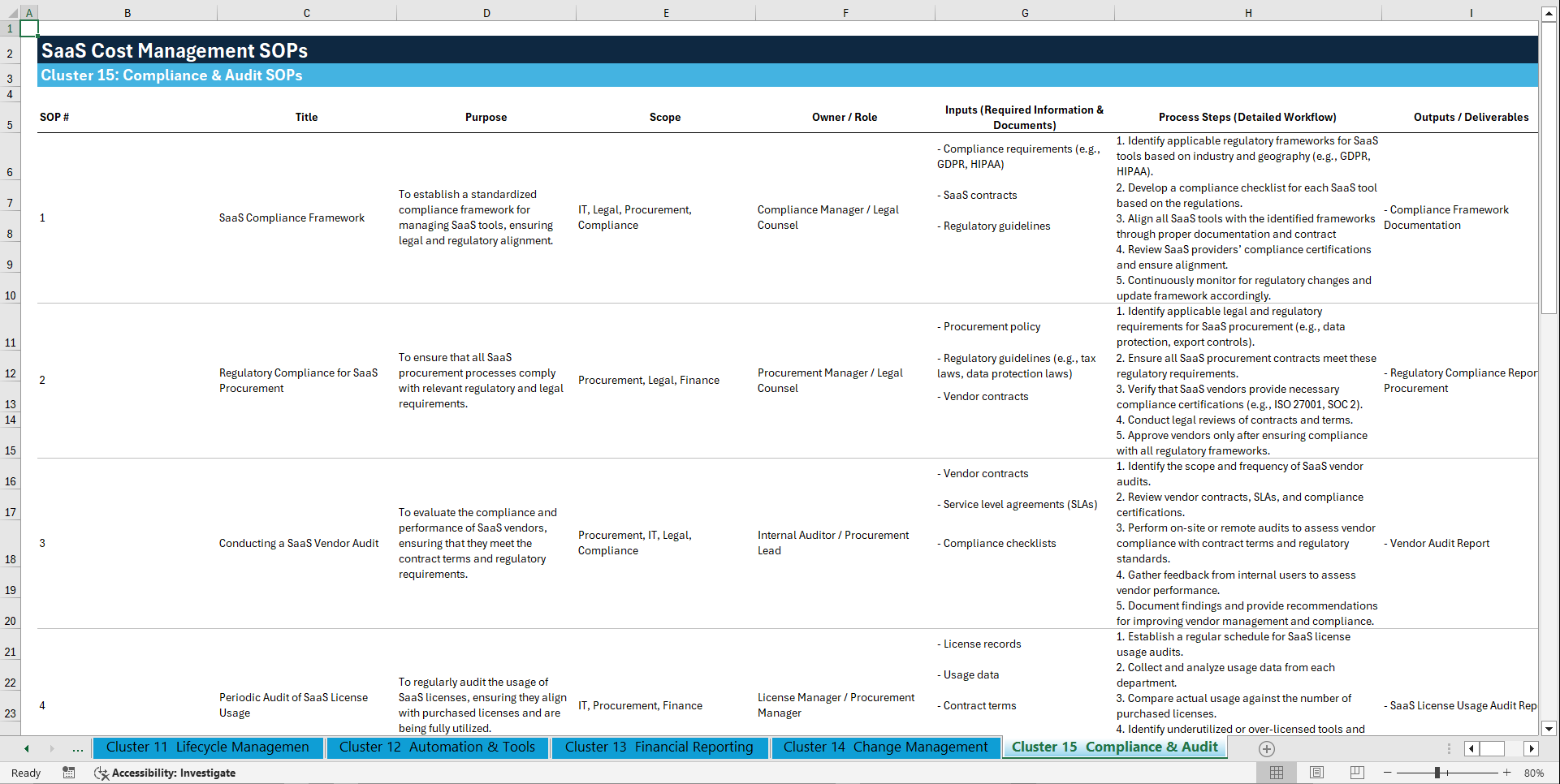Start macro recording via the status bar icon
This screenshot has width=1560, height=784.
[69, 773]
